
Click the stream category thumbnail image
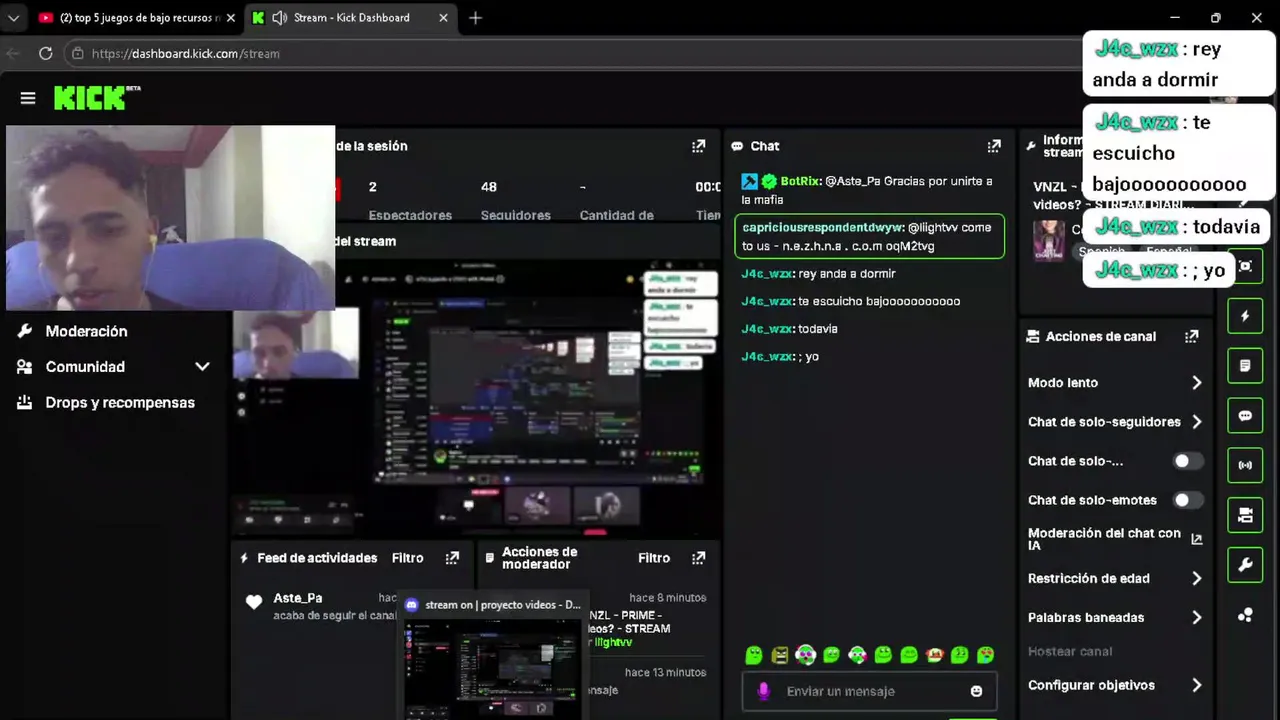pyautogui.click(x=1049, y=240)
